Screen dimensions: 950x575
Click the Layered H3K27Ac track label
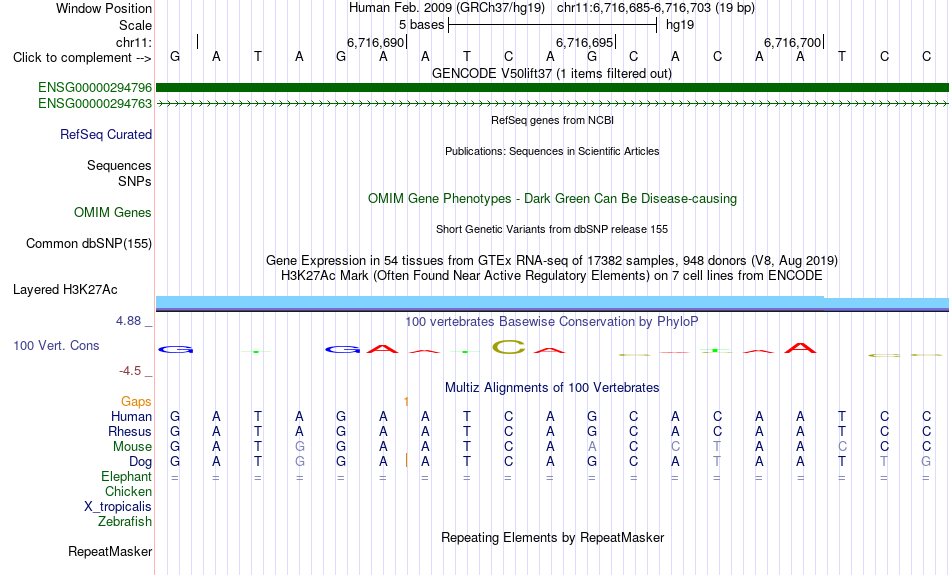click(x=65, y=290)
